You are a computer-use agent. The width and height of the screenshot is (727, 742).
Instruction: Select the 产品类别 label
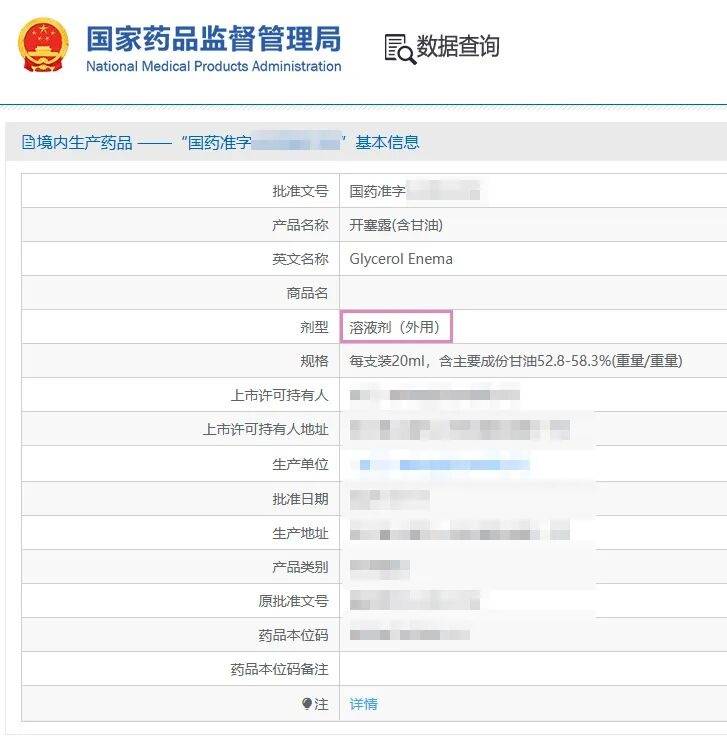click(300, 567)
